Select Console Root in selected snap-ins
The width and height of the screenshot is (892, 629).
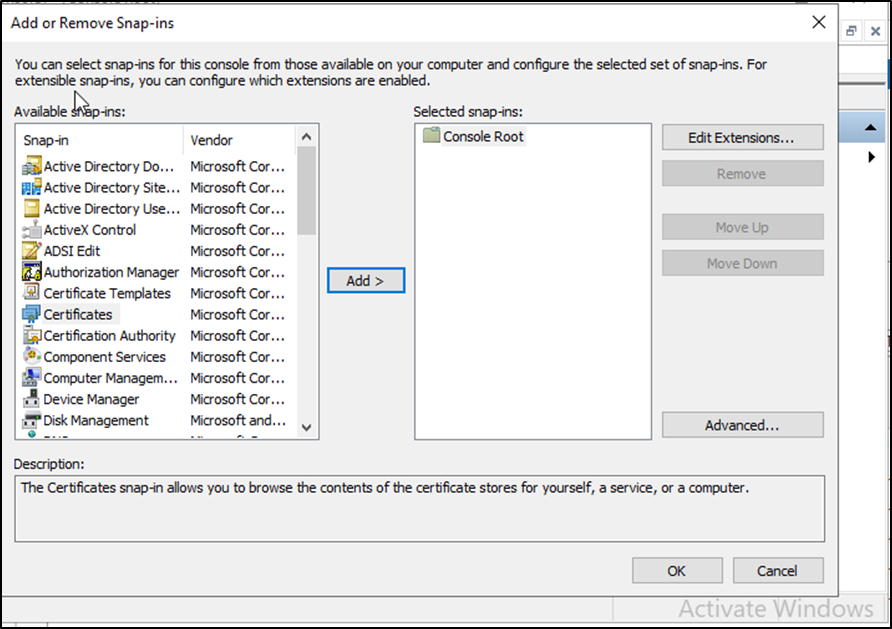point(482,136)
